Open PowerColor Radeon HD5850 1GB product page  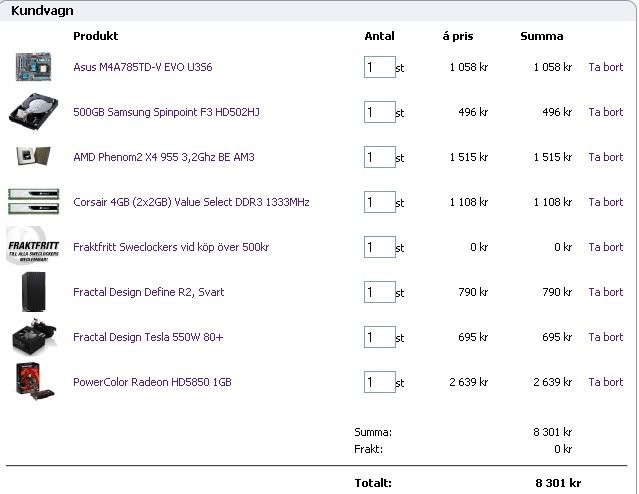[x=152, y=382]
